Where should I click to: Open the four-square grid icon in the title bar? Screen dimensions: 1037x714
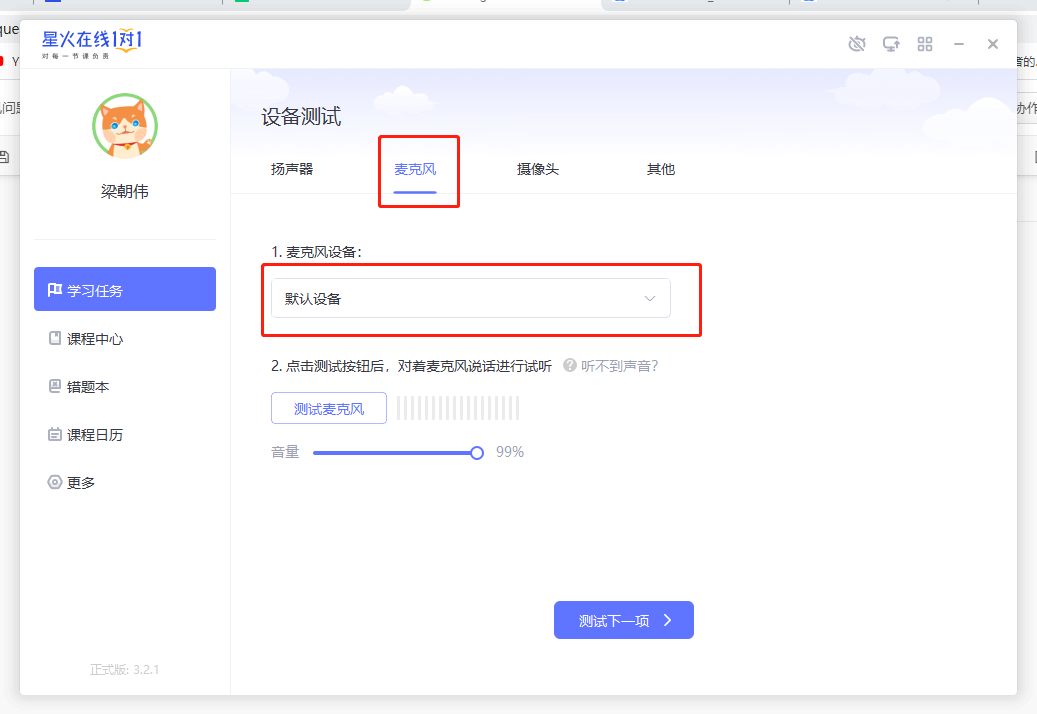pos(925,44)
